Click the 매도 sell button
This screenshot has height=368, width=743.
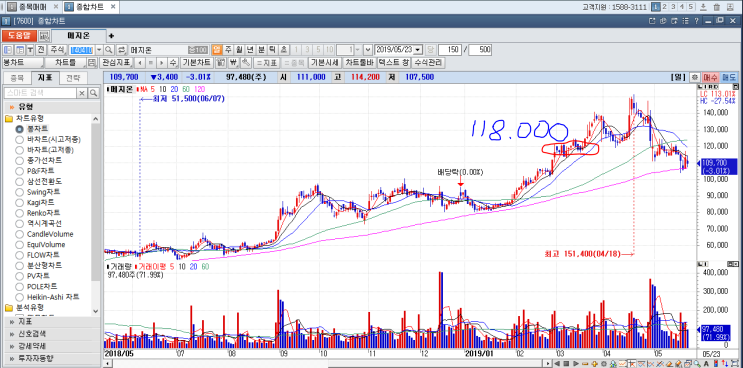click(x=729, y=77)
